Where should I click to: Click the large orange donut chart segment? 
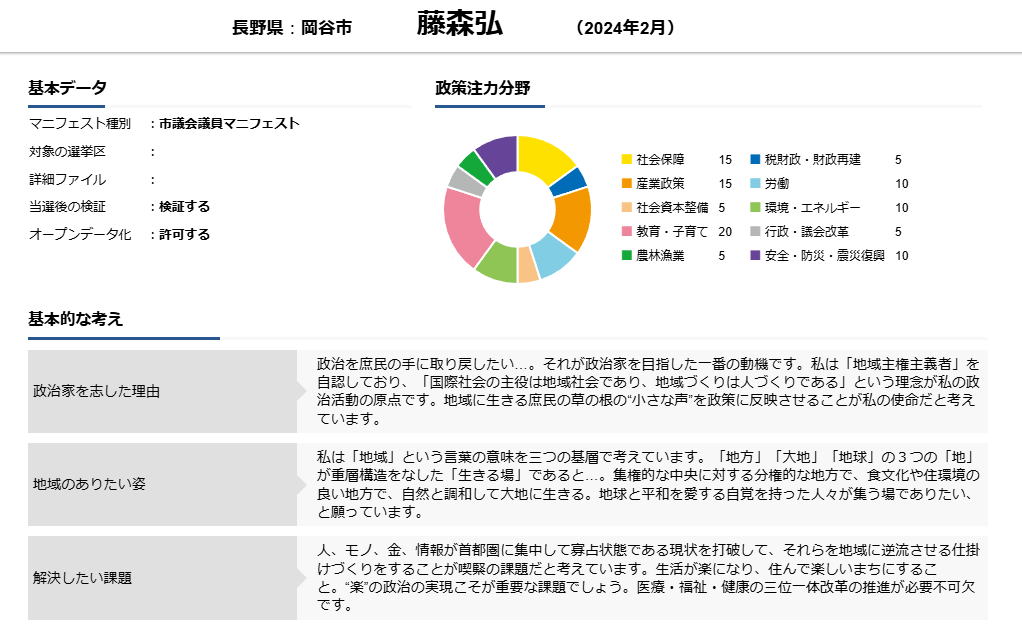point(573,218)
